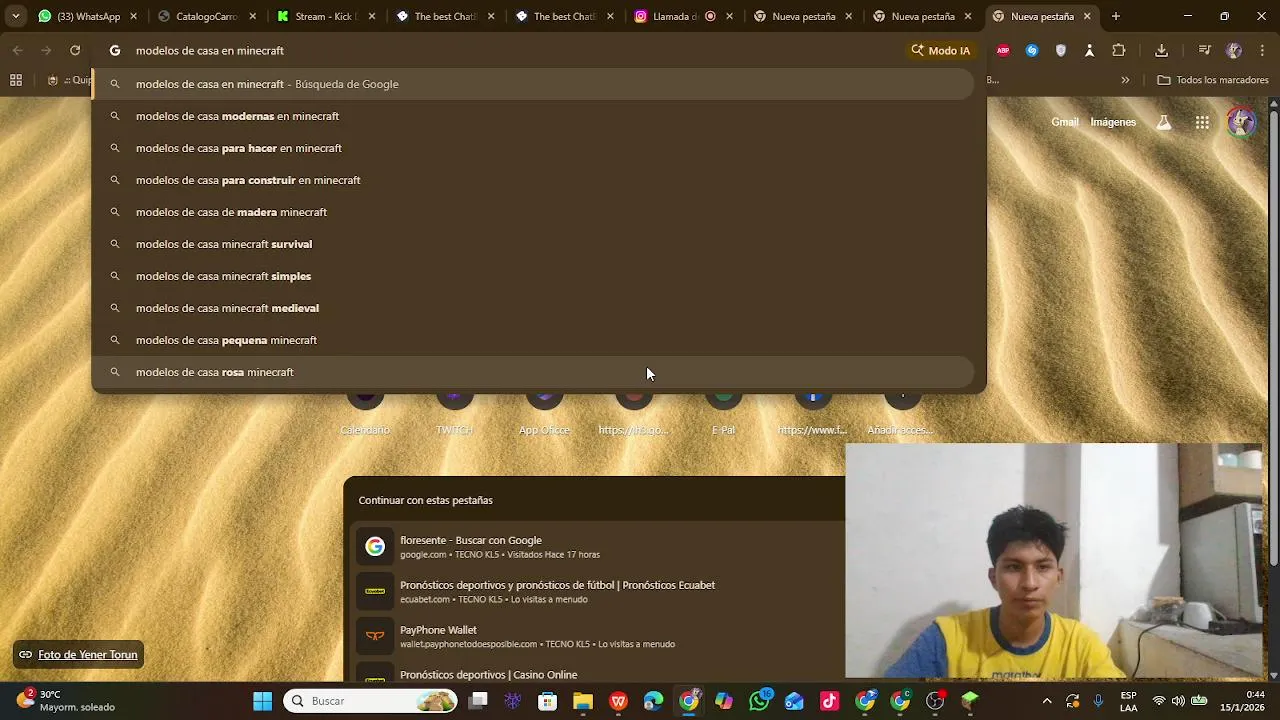Select suggestion 'modelos de casa para construir en minecraft'
The image size is (1280, 720).
532,180
